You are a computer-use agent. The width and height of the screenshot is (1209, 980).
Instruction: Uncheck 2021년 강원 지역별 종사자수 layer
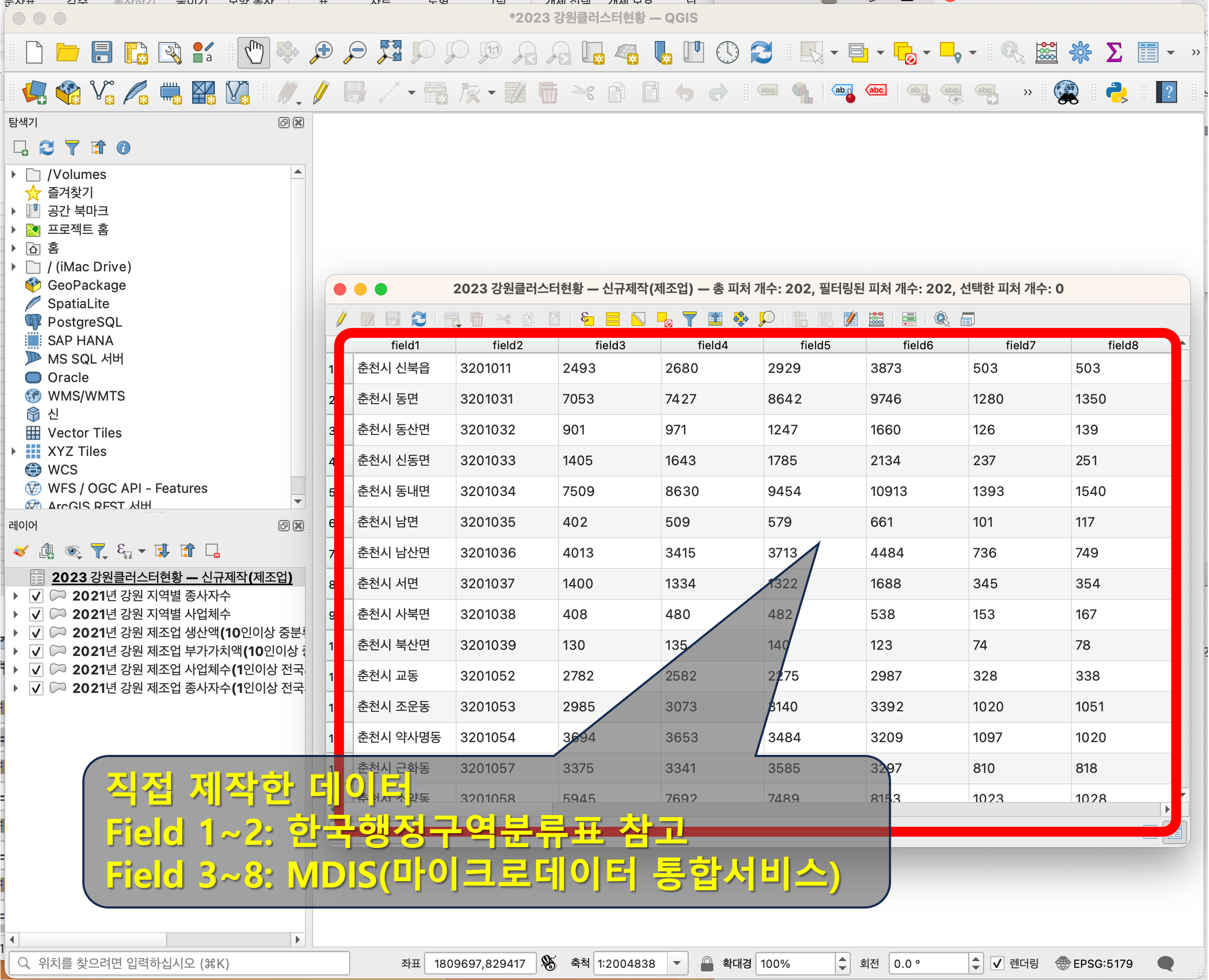tap(36, 596)
